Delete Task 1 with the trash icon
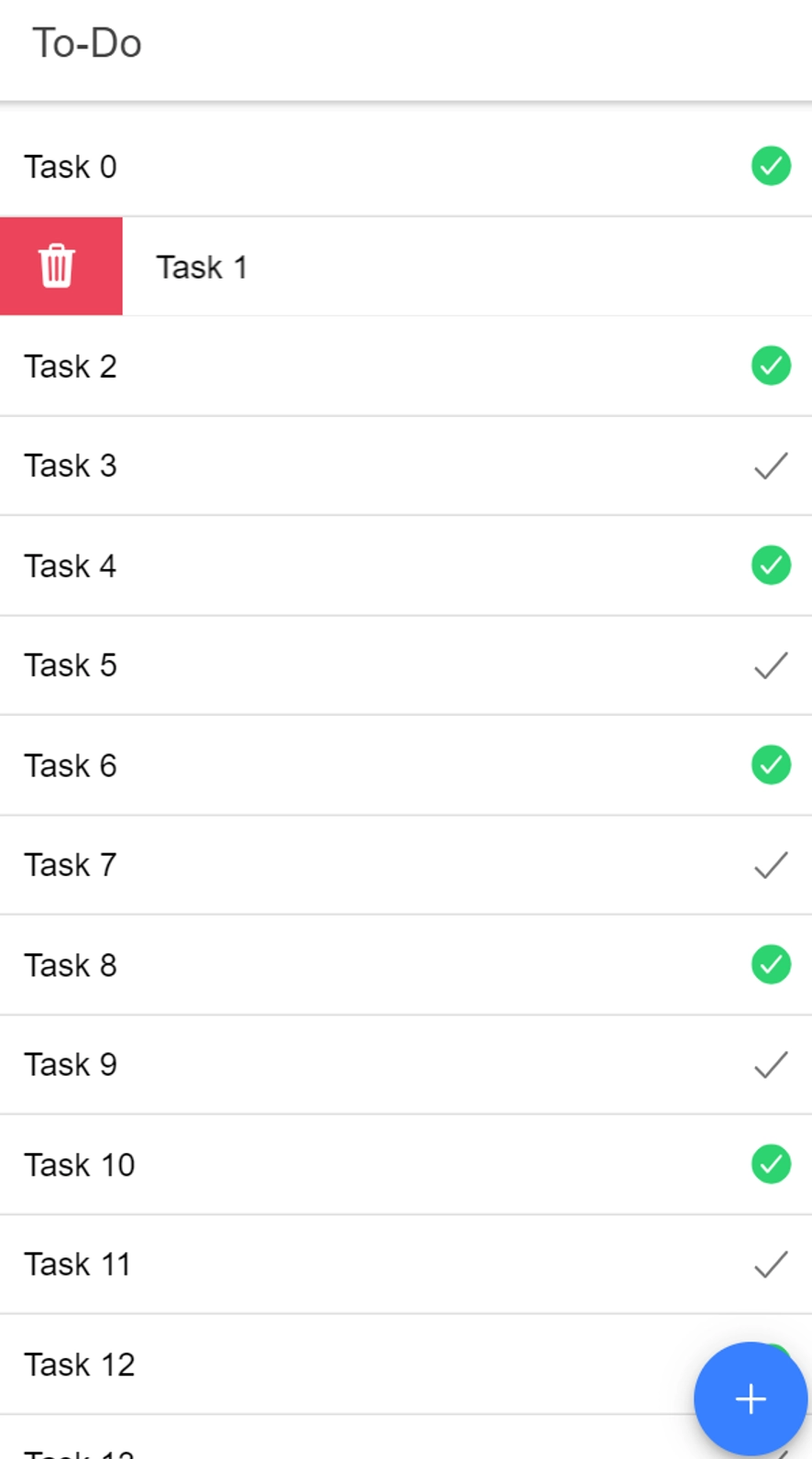The width and height of the screenshot is (812, 1459). coord(59,267)
